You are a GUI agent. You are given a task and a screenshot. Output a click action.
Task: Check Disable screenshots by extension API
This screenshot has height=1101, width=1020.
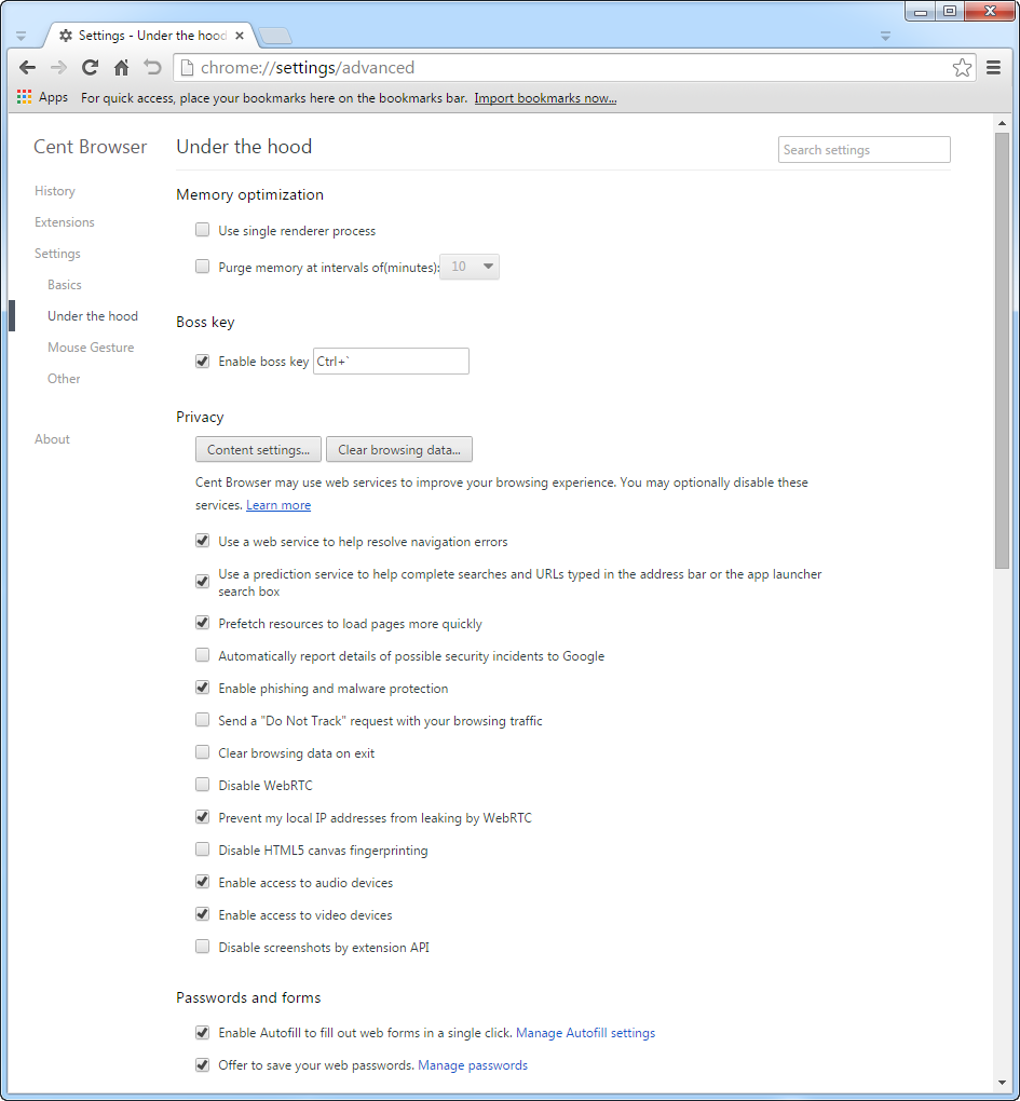click(202, 947)
